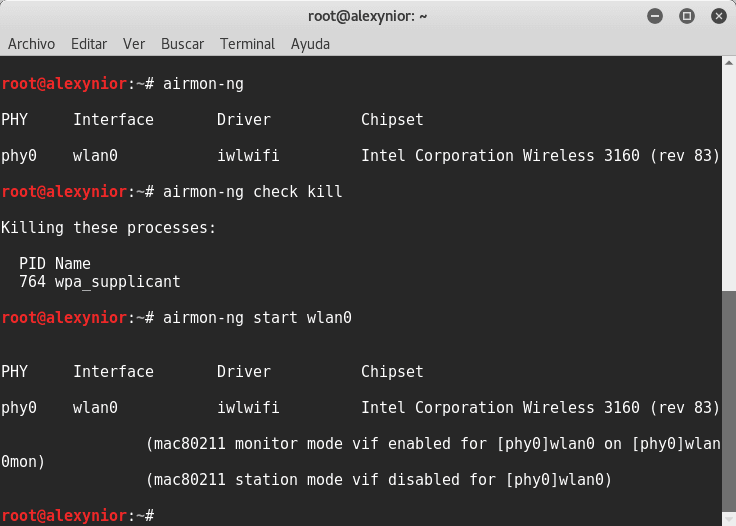Viewport: 736px width, 526px height.
Task: Minimize the terminal window
Action: (655, 16)
